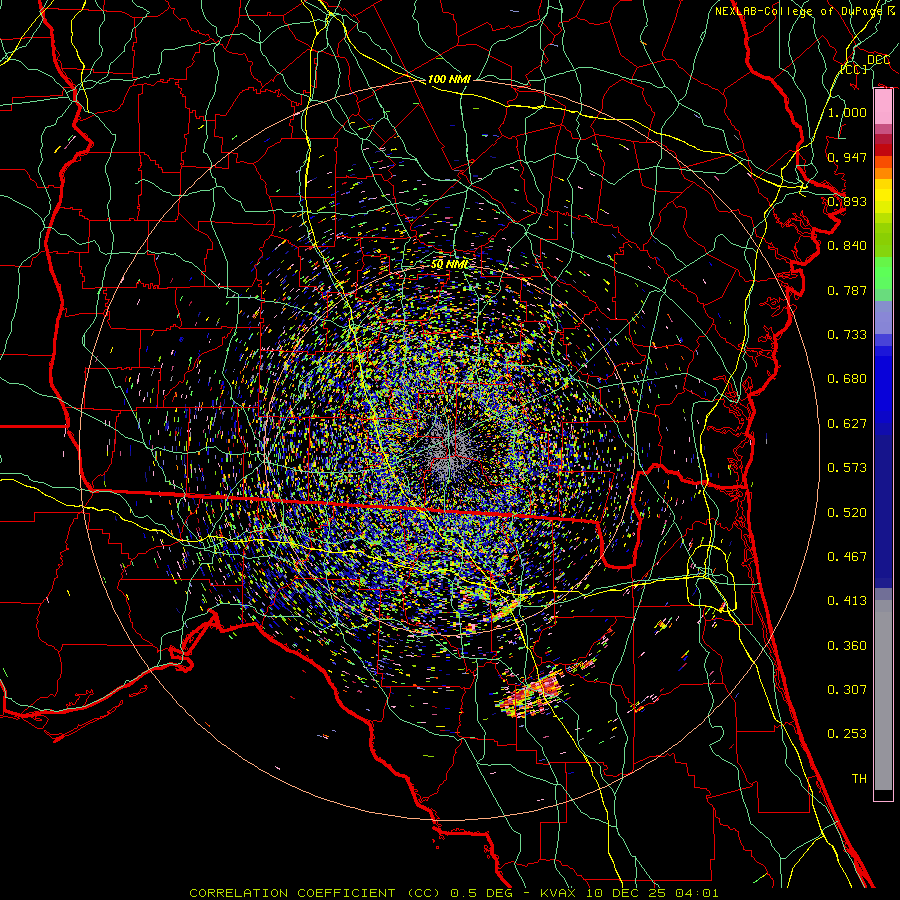Viewport: 900px width, 900px height.
Task: Select the 0.840 scale value
Action: tap(847, 246)
